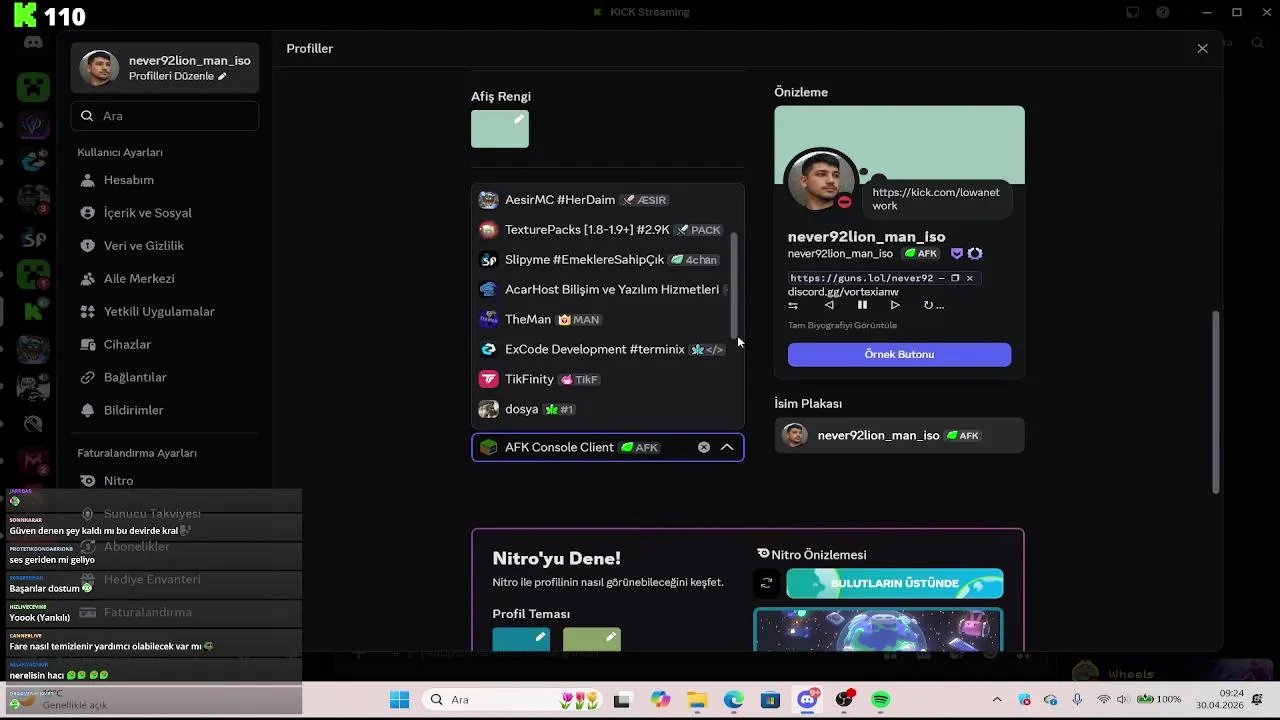Viewport: 1280px width, 720px height.
Task: Click the settings search field Ara
Action: tap(165, 116)
